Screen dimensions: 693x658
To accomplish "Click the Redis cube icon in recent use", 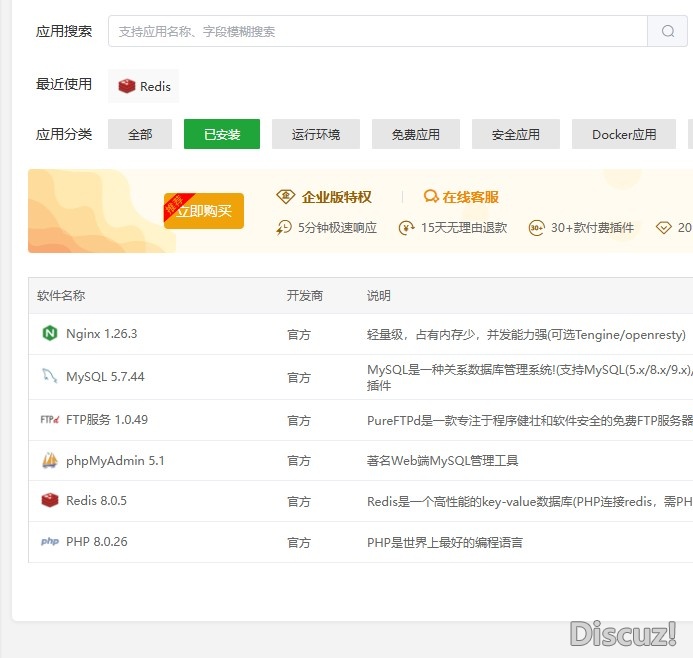I will pyautogui.click(x=126, y=86).
